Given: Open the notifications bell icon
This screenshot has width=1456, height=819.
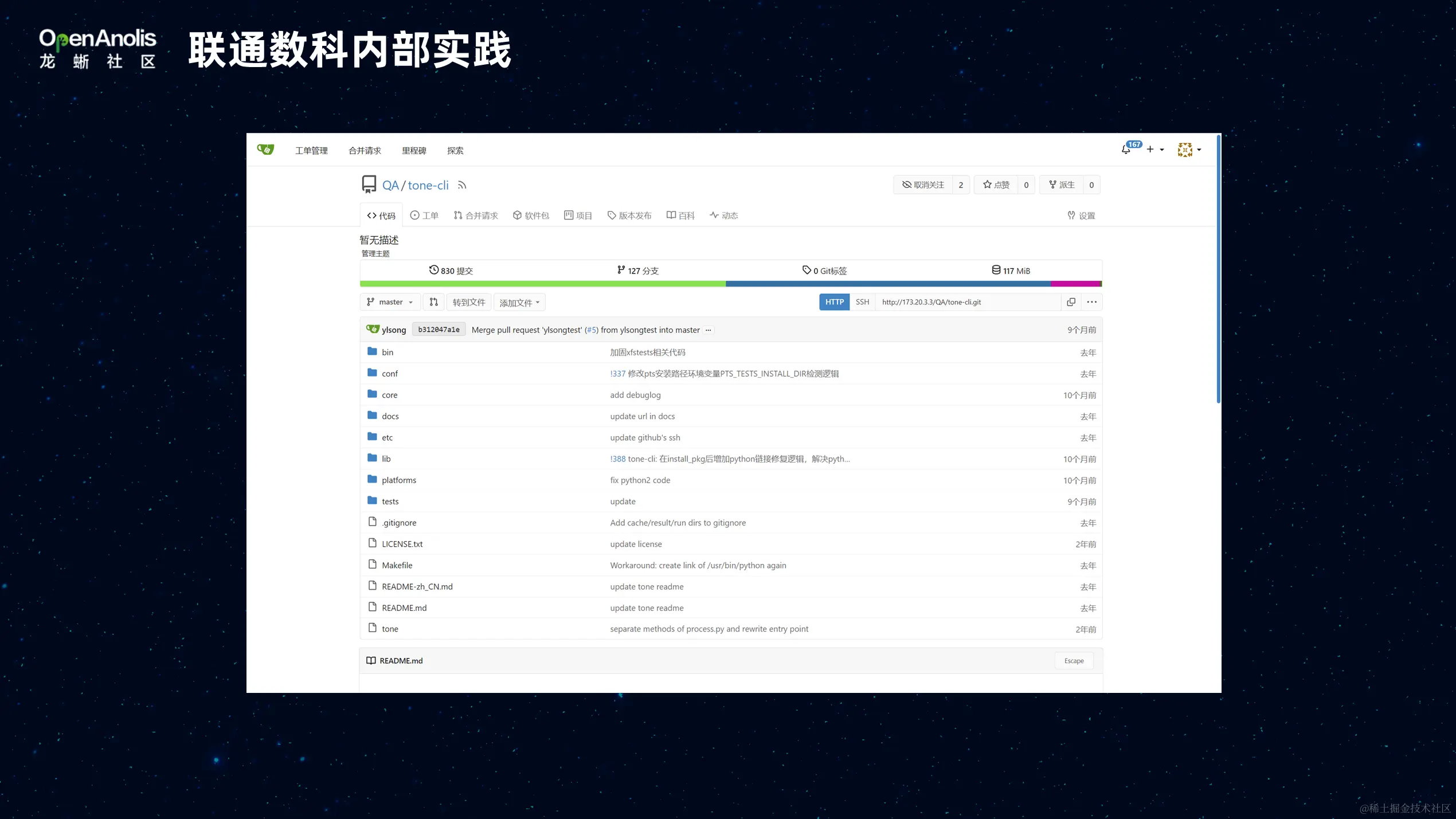Looking at the screenshot, I should coord(1126,150).
